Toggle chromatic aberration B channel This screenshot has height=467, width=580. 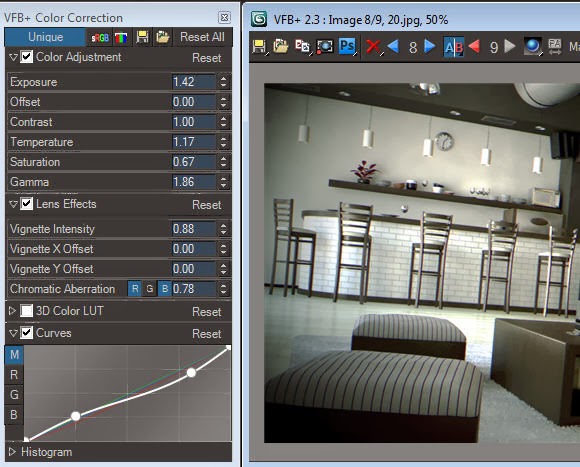pyautogui.click(x=165, y=289)
